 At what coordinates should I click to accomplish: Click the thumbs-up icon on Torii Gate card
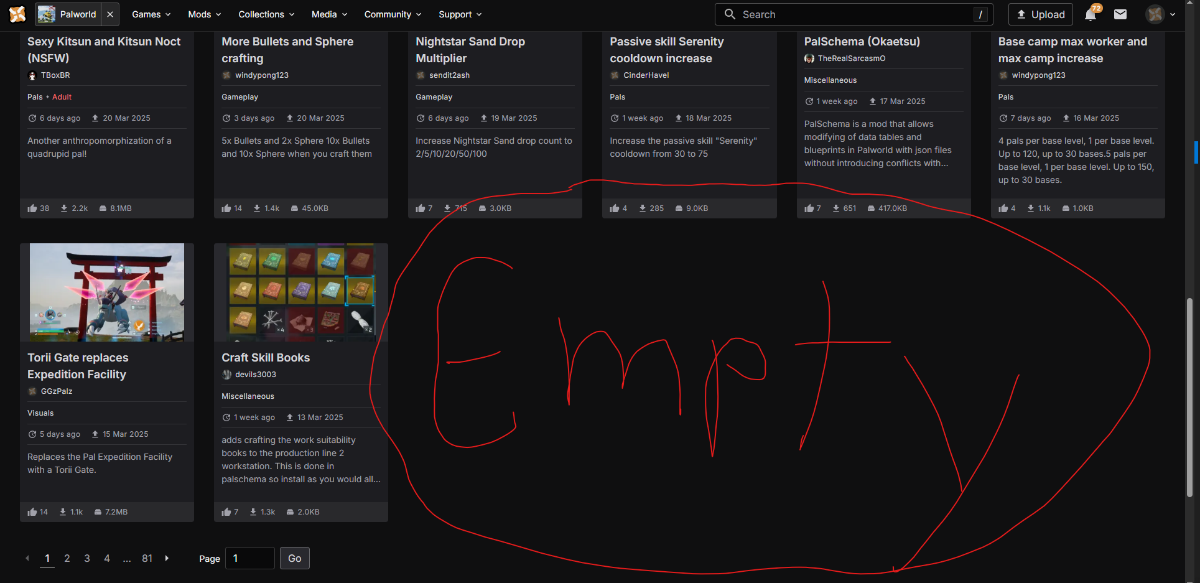pos(32,512)
